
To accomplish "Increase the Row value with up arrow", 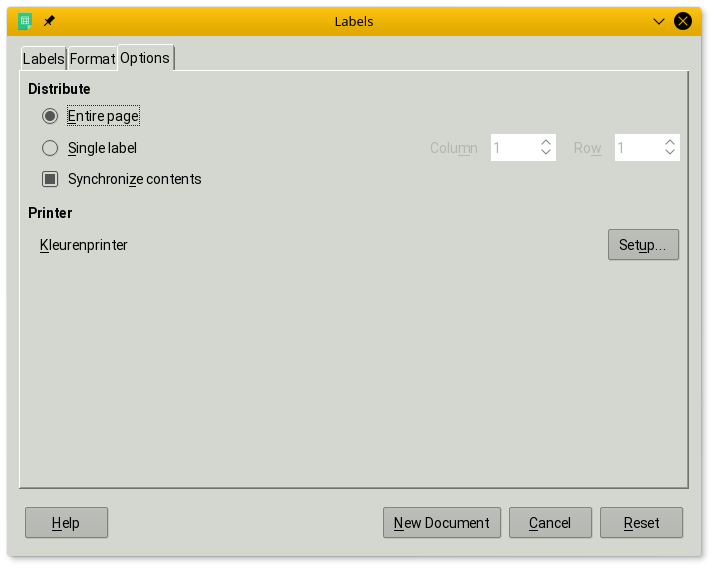I will click(670, 143).
